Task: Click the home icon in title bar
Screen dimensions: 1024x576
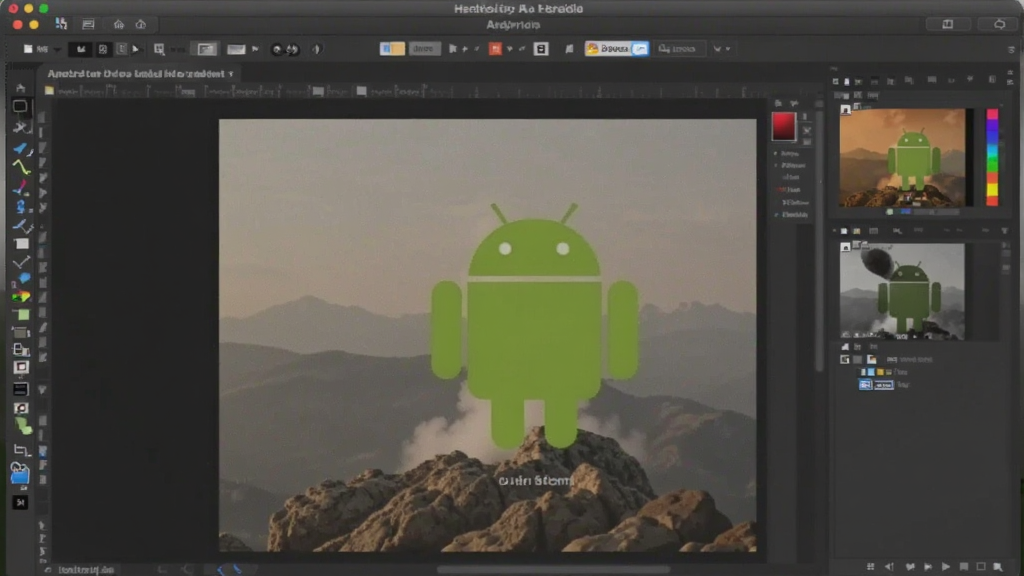Action: pos(118,24)
